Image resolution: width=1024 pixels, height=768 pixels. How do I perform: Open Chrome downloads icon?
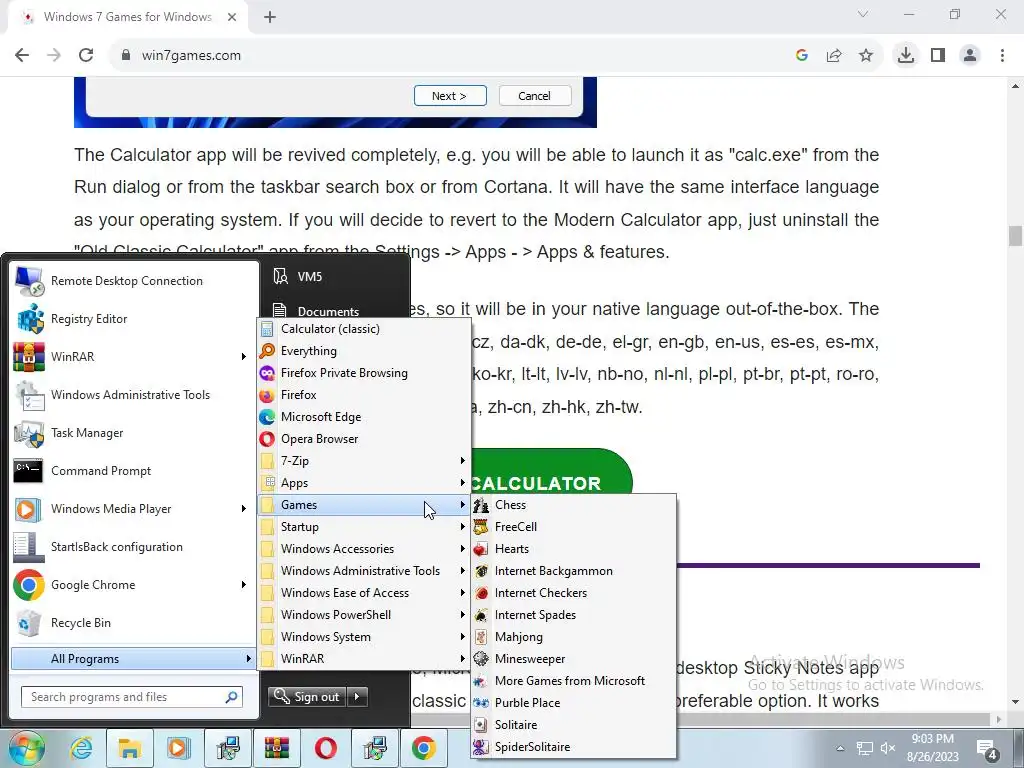(x=906, y=56)
